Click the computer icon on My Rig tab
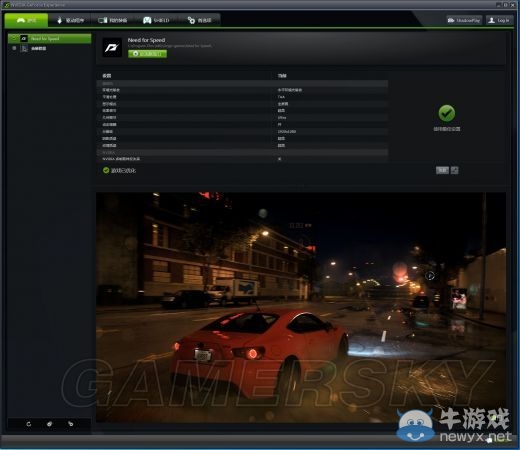Image resolution: width=520 pixels, height=450 pixels. click(102, 20)
